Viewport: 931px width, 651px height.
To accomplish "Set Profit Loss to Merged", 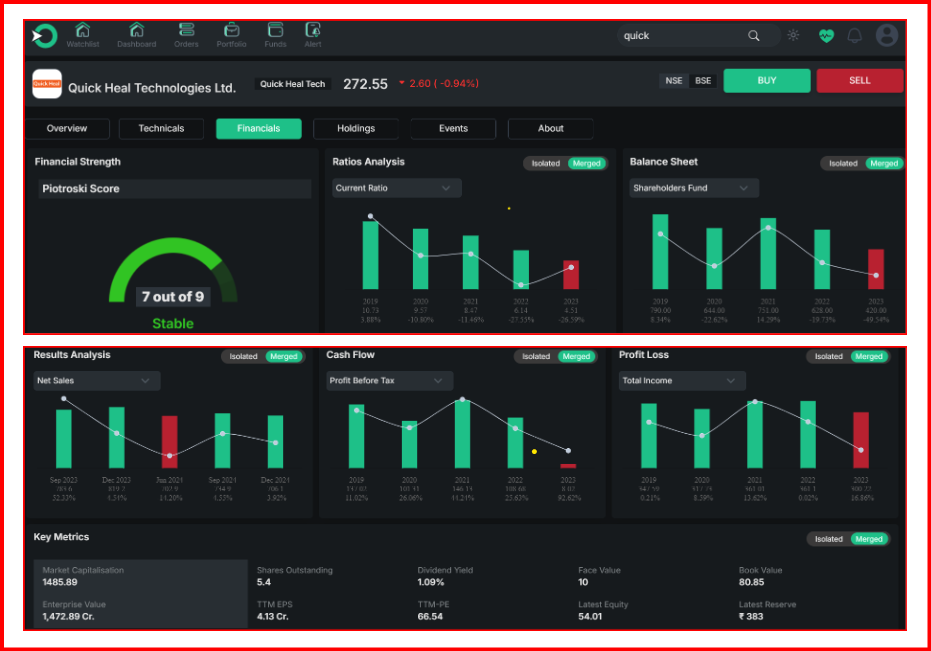I will (x=869, y=356).
